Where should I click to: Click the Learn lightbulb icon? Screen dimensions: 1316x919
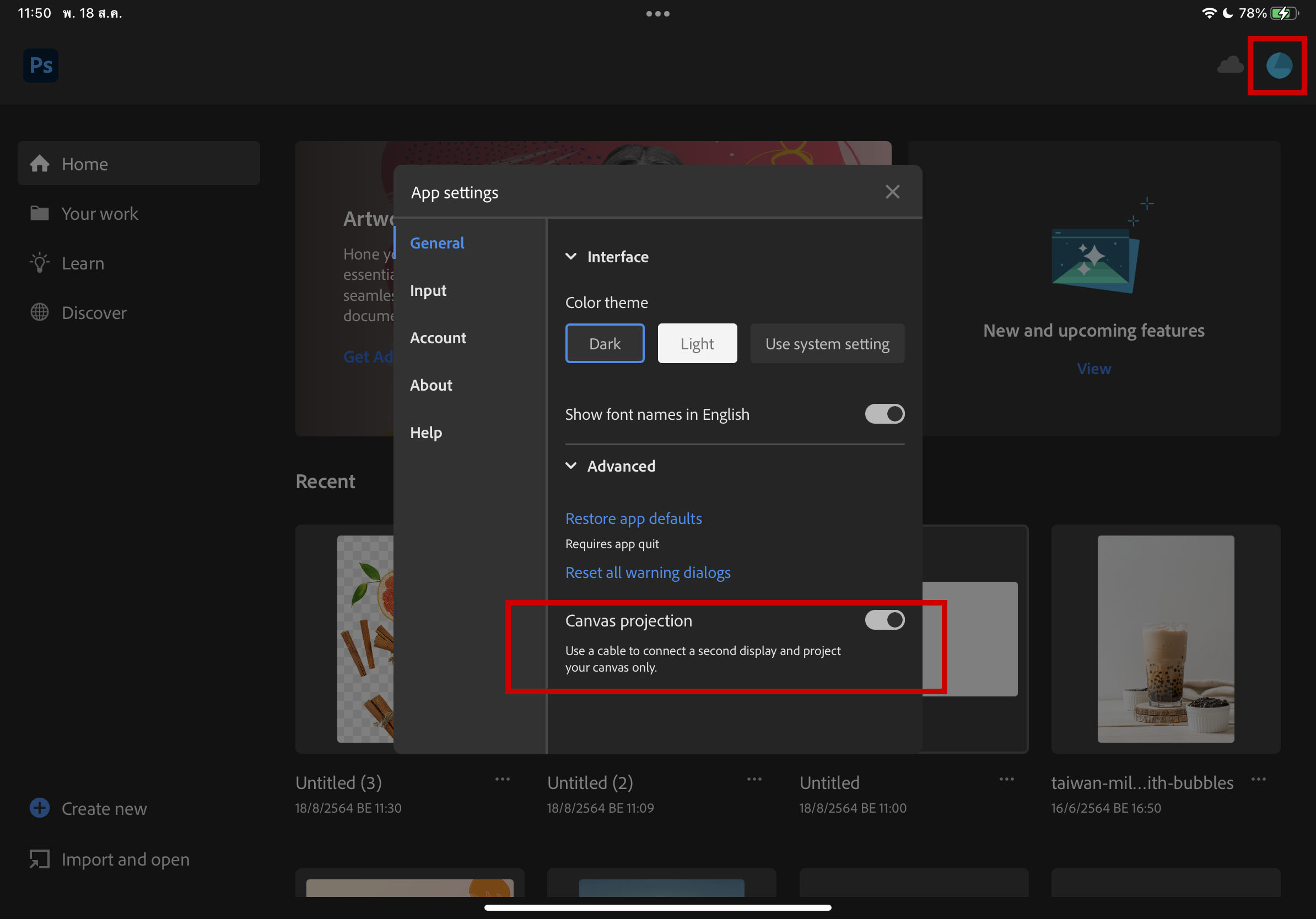[40, 263]
